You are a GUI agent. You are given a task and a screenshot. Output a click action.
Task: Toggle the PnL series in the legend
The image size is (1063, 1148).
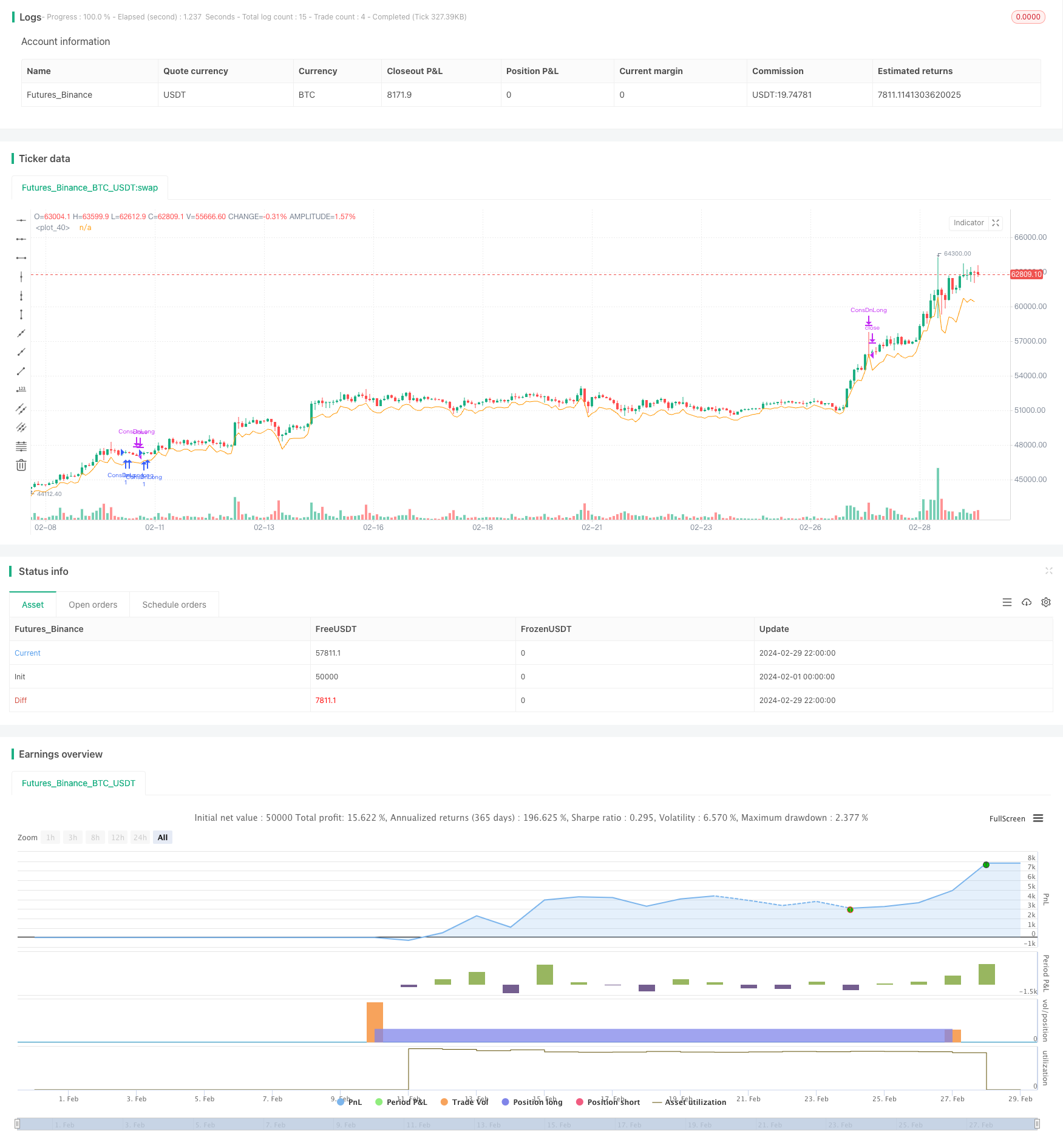(x=350, y=1102)
